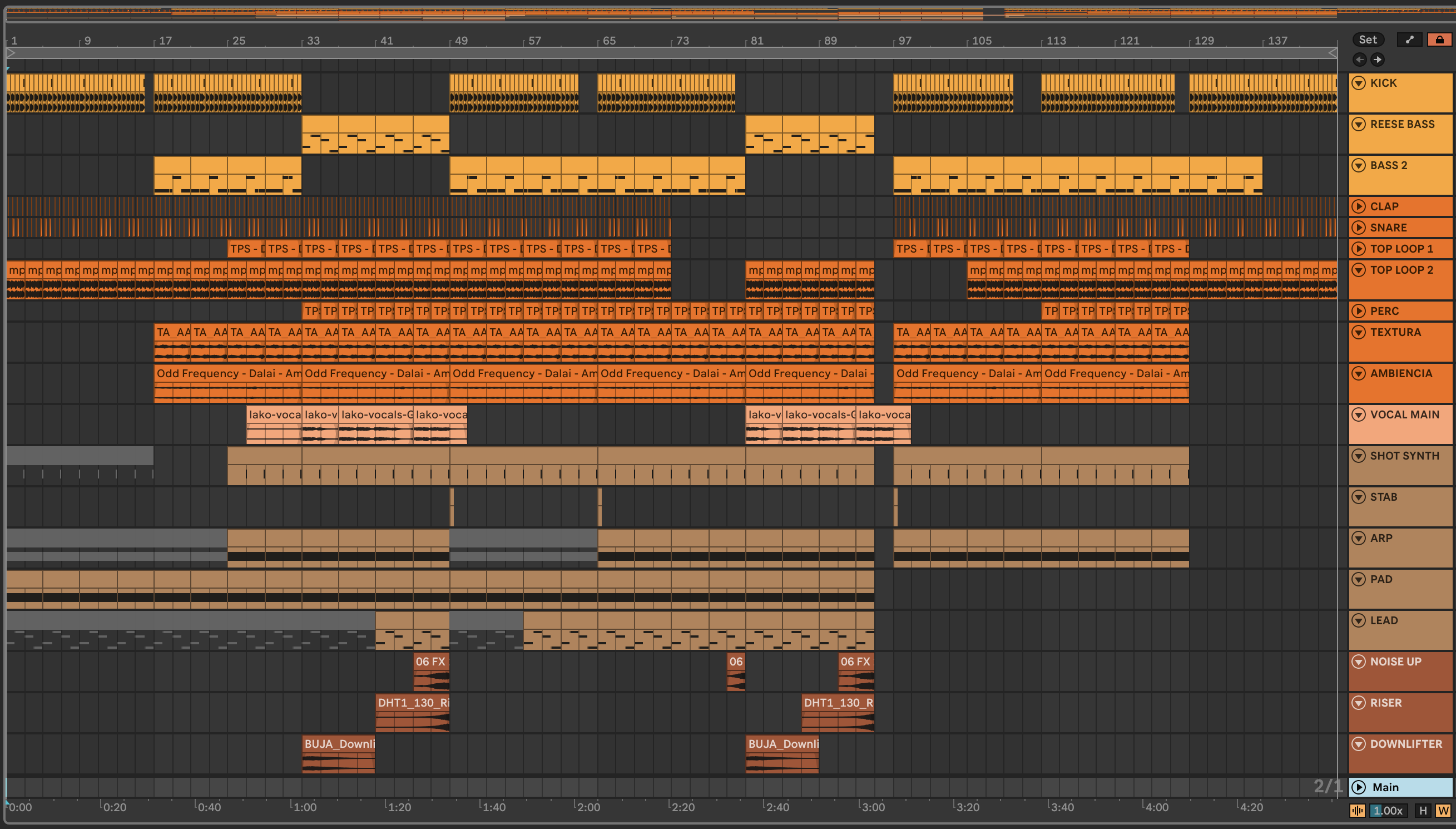
Task: Select the REESE BASS track header
Action: [x=1402, y=124]
